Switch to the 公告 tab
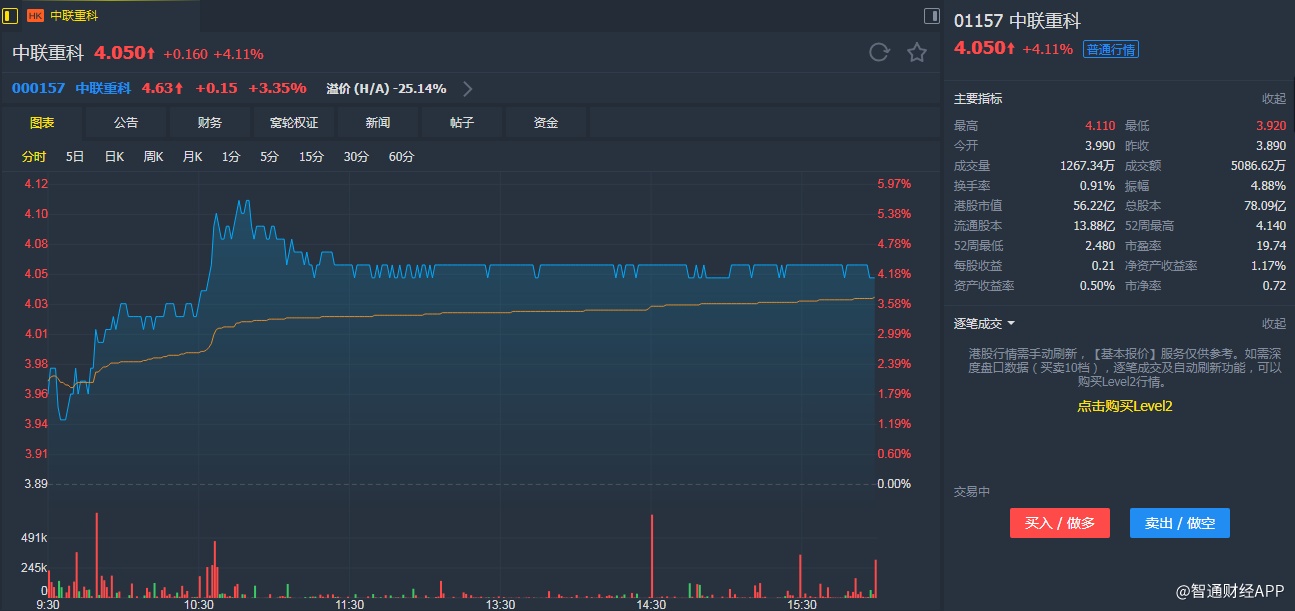Image resolution: width=1295 pixels, height=611 pixels. [126, 123]
